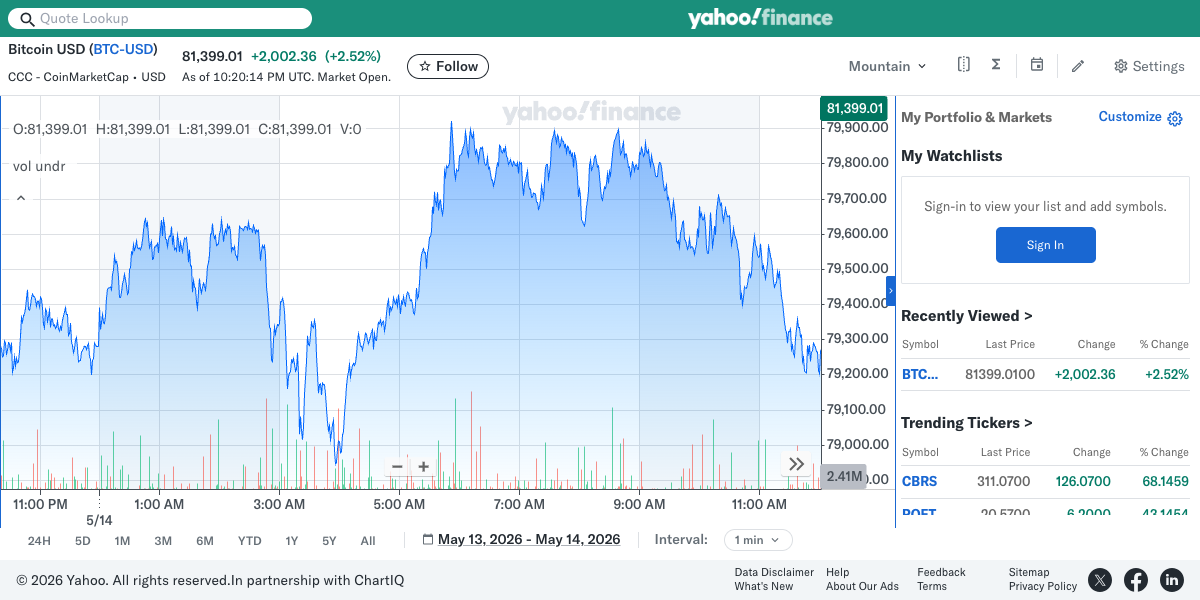Open CBRS trending ticker
Screen dimensions: 1200x600
pos(919,481)
